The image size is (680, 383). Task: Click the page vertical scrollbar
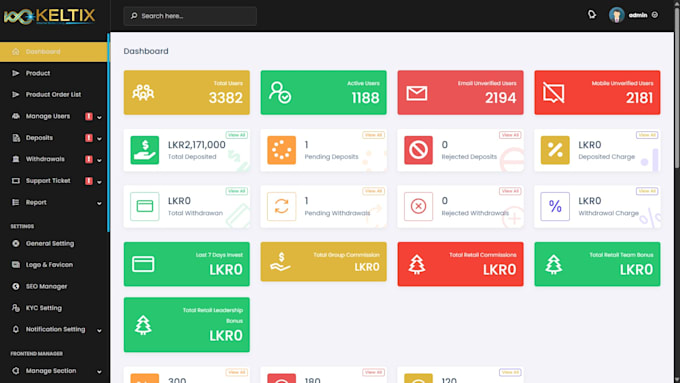(677, 87)
